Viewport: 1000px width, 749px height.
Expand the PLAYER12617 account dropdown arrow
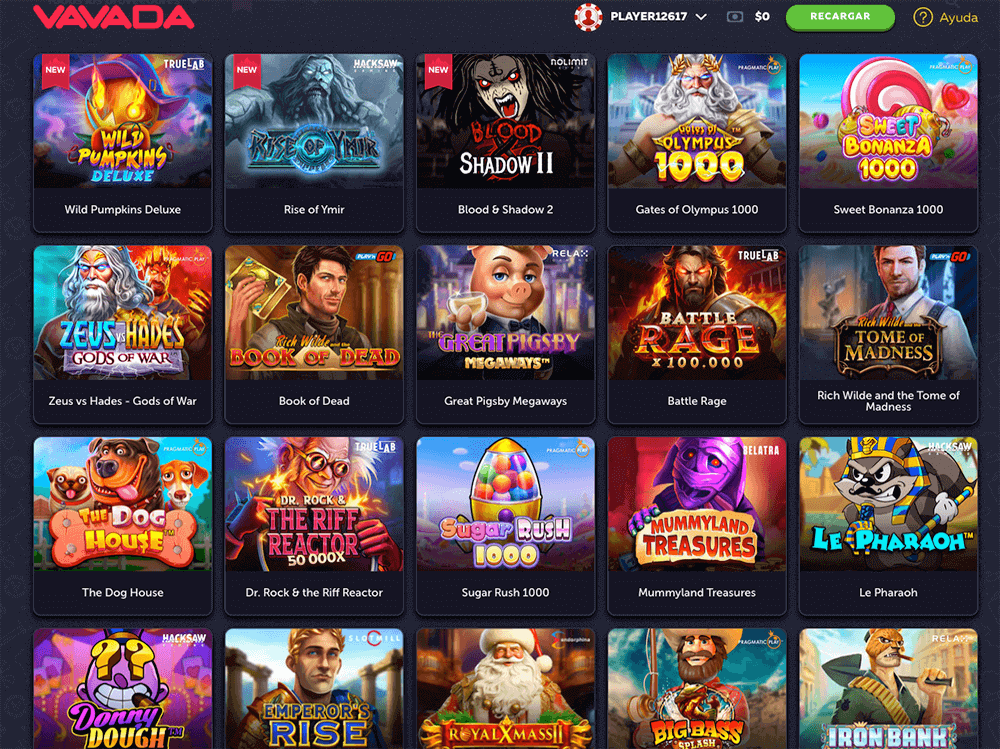coord(701,17)
